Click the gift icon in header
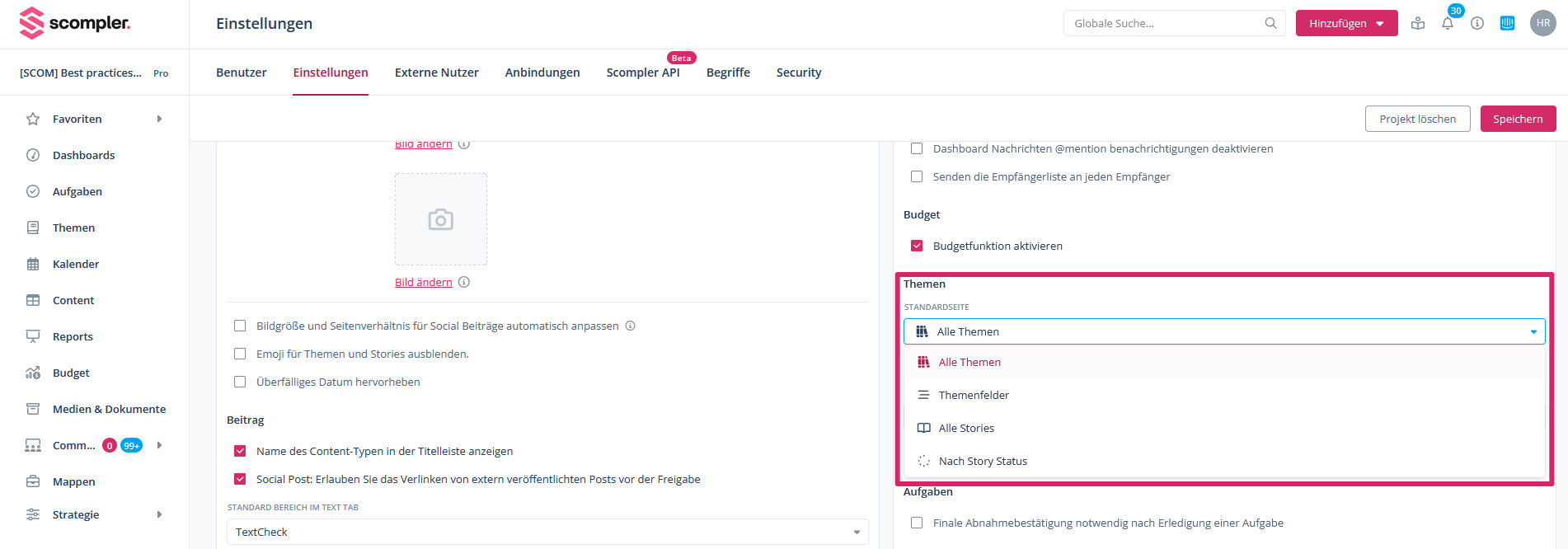1568x549 pixels. pos(1418,23)
